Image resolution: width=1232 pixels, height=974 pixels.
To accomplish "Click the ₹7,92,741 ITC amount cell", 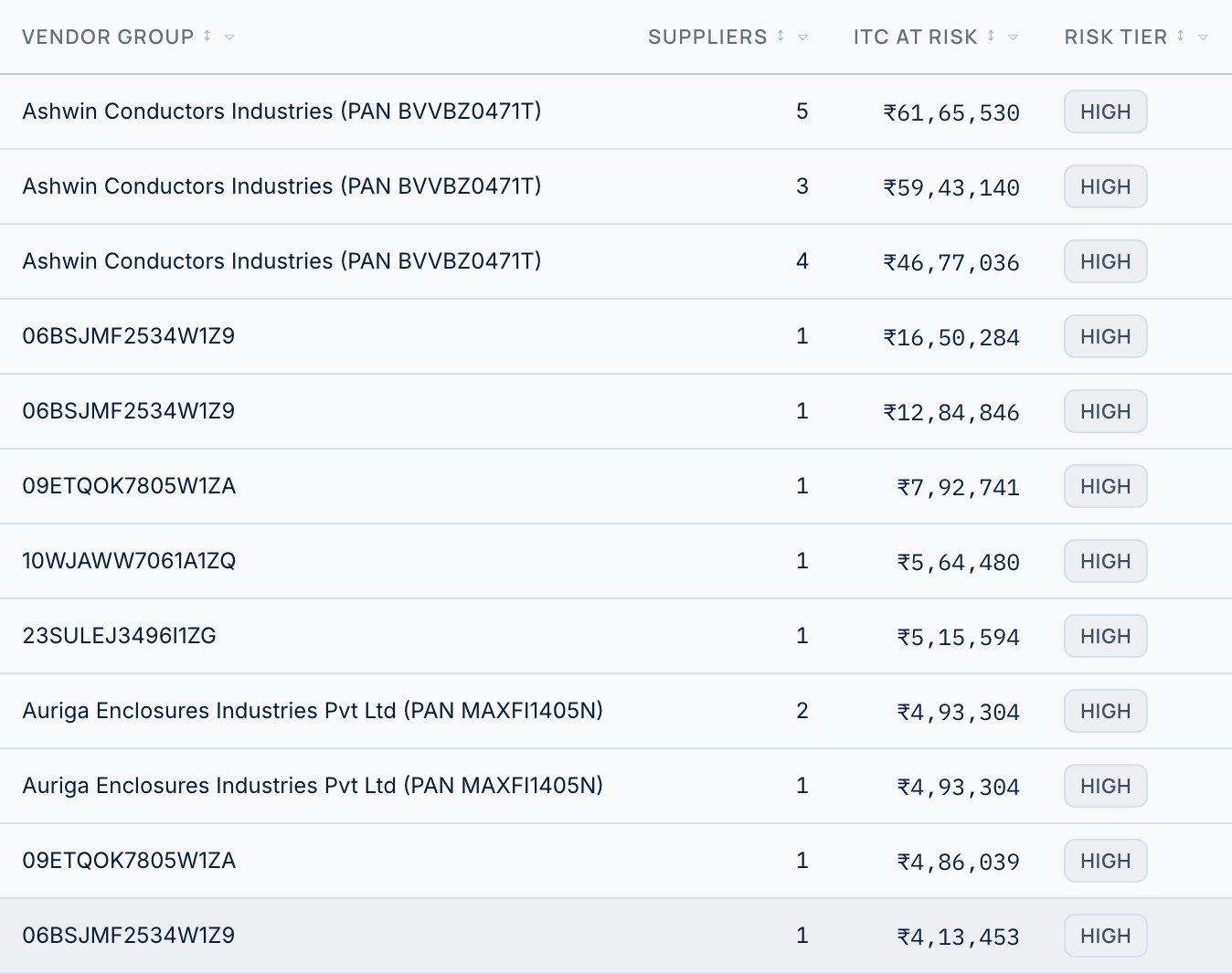I will [x=958, y=487].
